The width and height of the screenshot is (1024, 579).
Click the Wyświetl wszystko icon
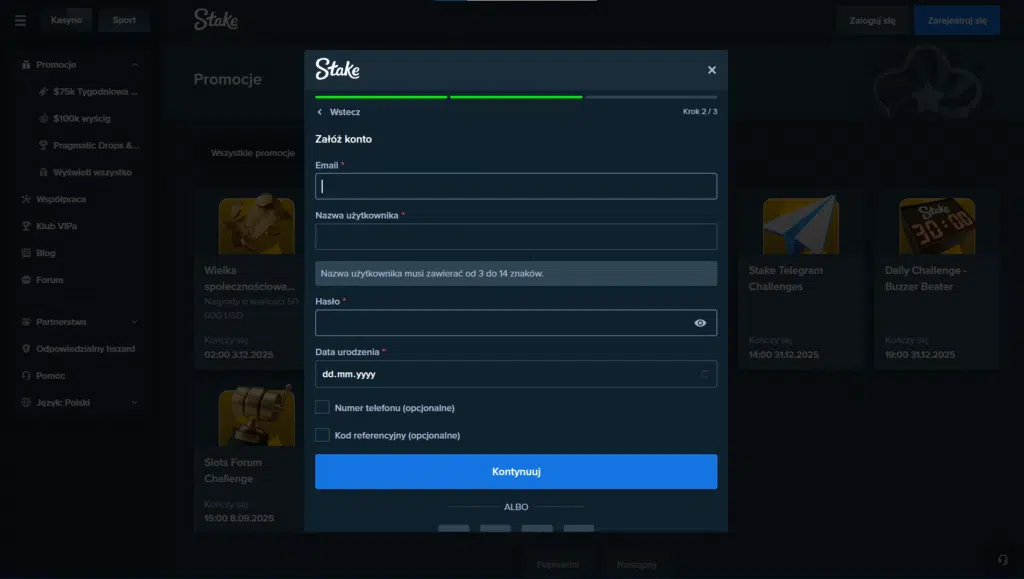click(43, 172)
